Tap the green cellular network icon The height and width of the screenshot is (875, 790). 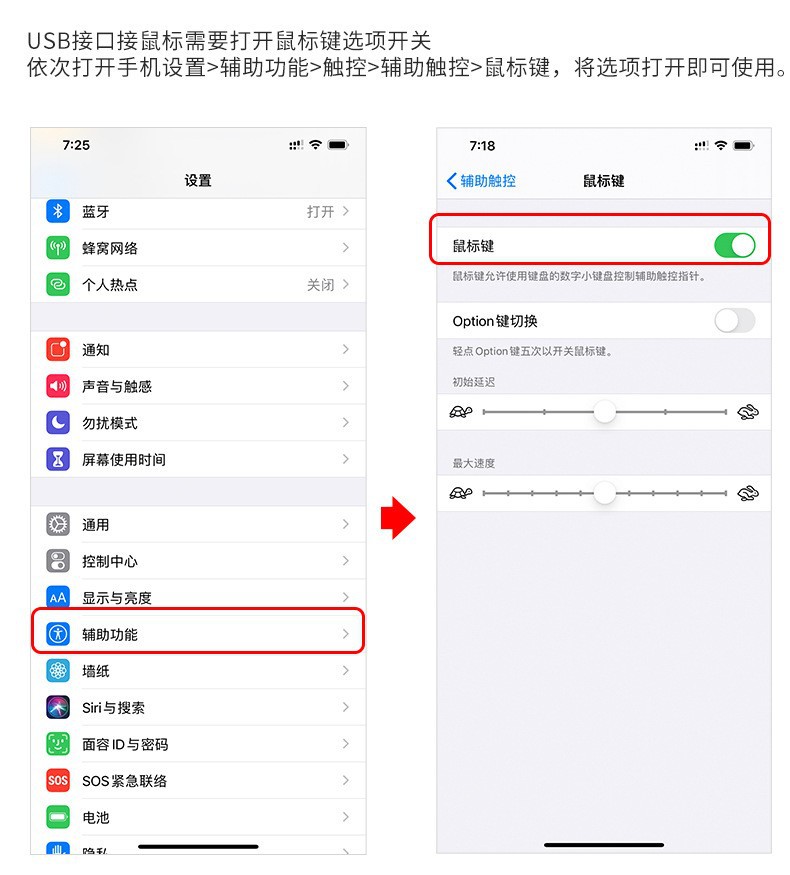(x=58, y=248)
